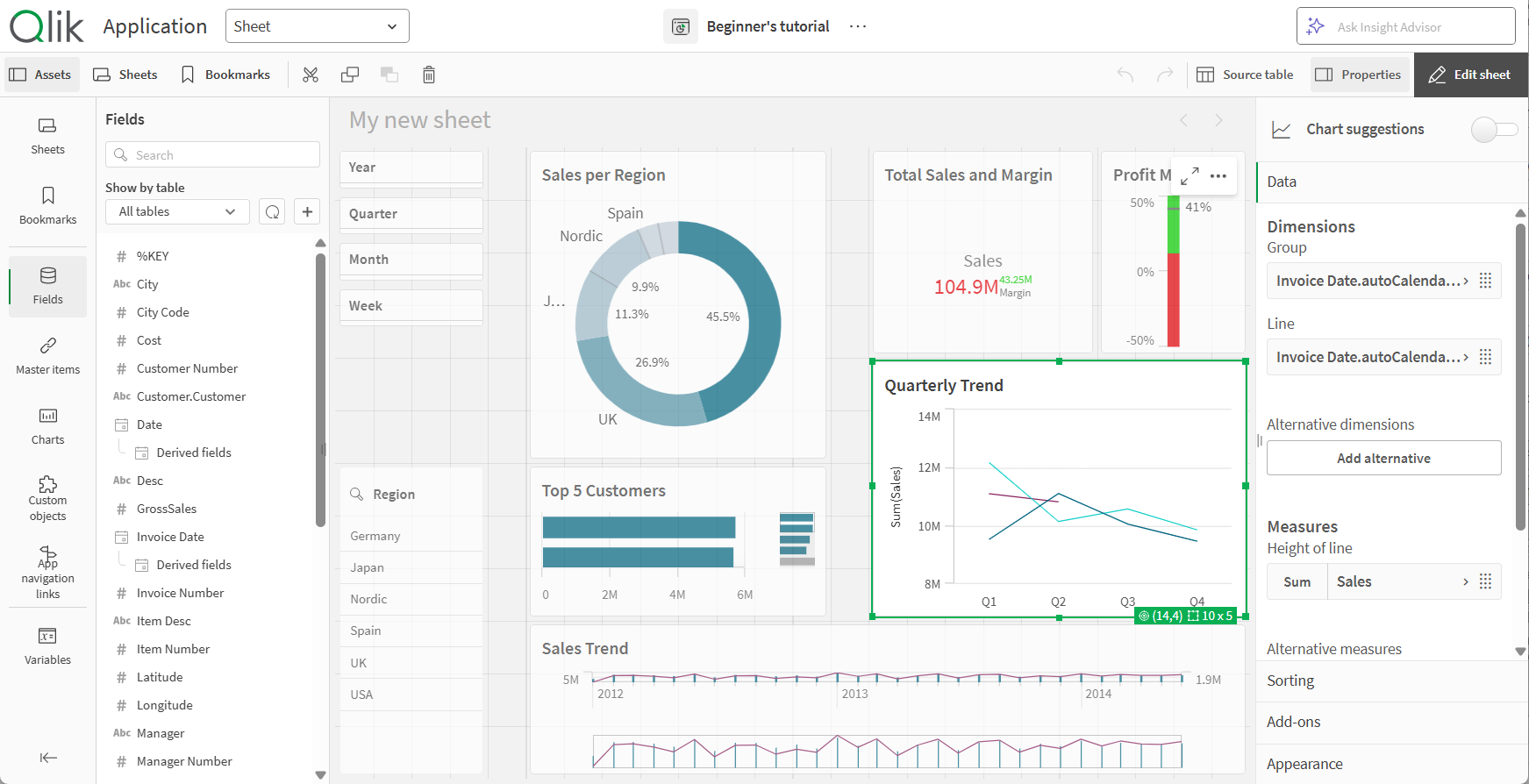Expand the Sorting section
Image resolution: width=1529 pixels, height=784 pixels.
click(1391, 681)
